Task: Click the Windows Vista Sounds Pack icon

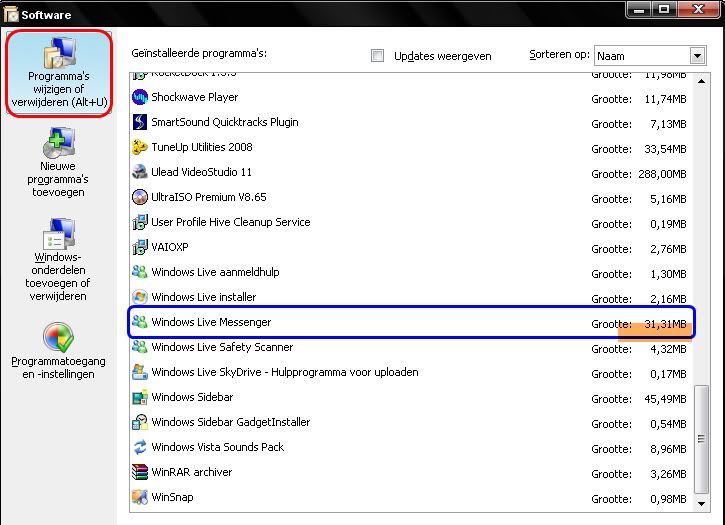Action: click(140, 447)
